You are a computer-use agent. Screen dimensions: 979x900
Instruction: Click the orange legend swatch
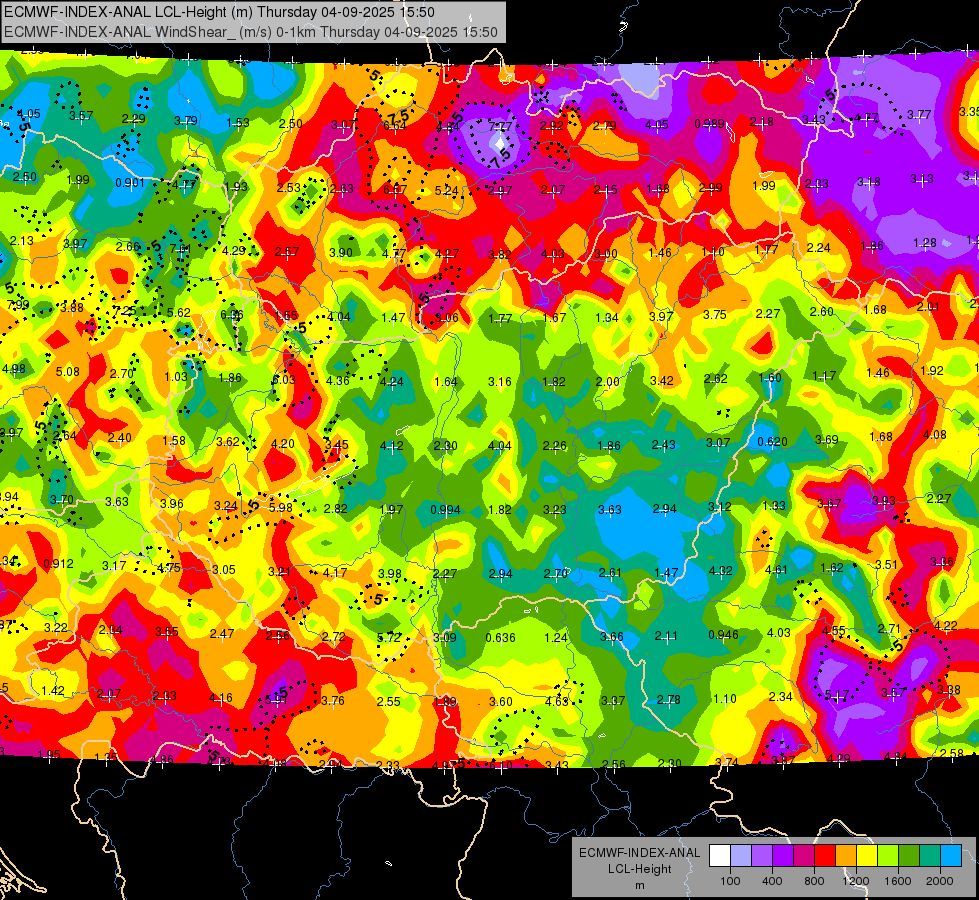(845, 856)
